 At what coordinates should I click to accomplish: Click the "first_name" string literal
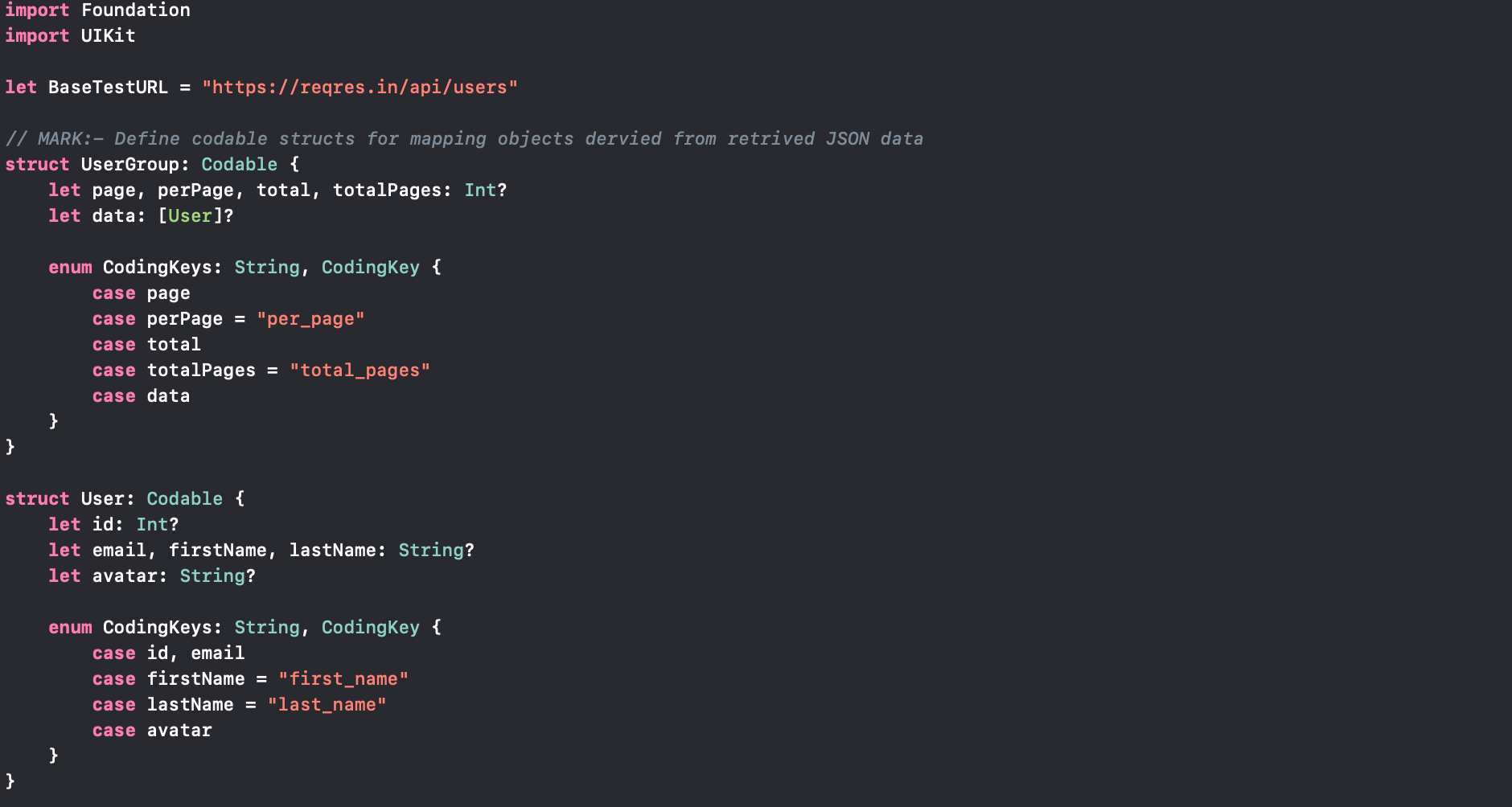[343, 679]
